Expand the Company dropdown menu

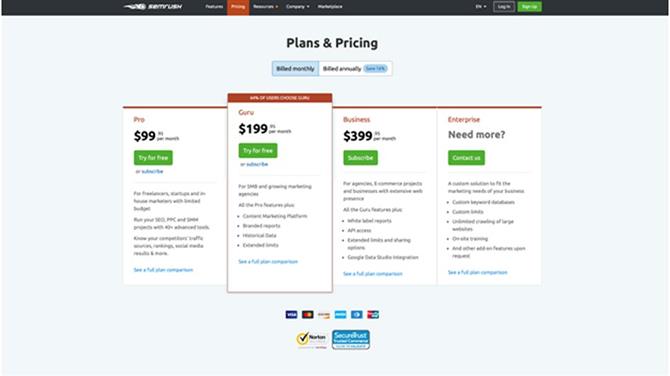click(x=297, y=7)
